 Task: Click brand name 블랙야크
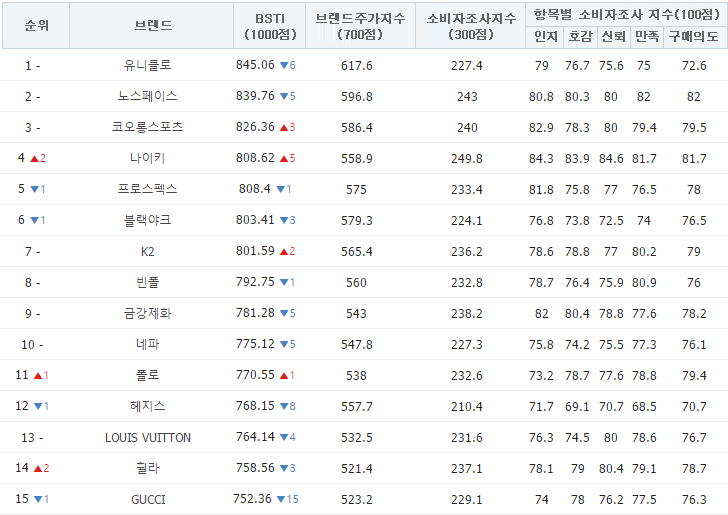click(148, 220)
